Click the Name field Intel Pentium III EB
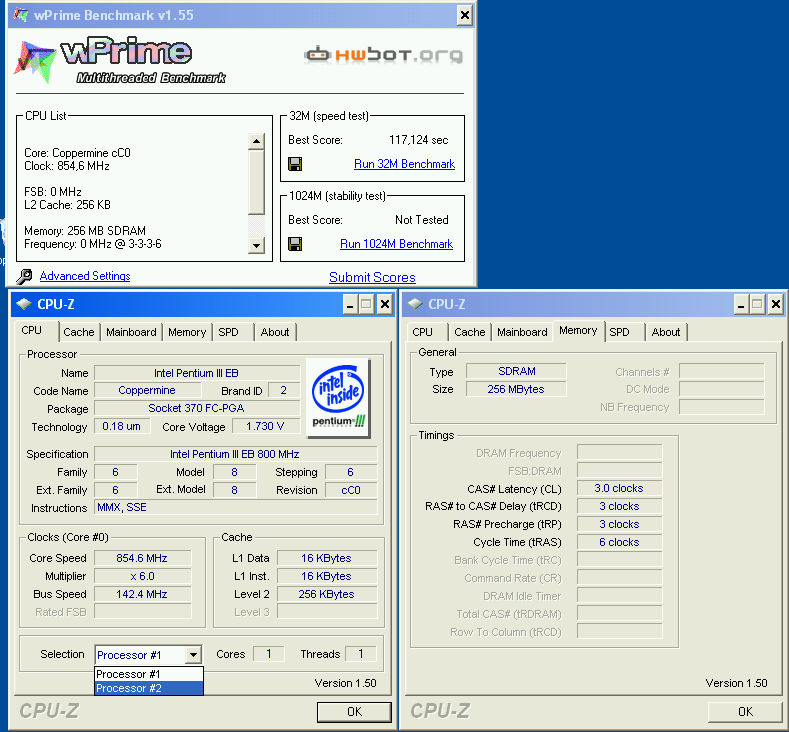The height and width of the screenshot is (732, 789). (x=197, y=373)
